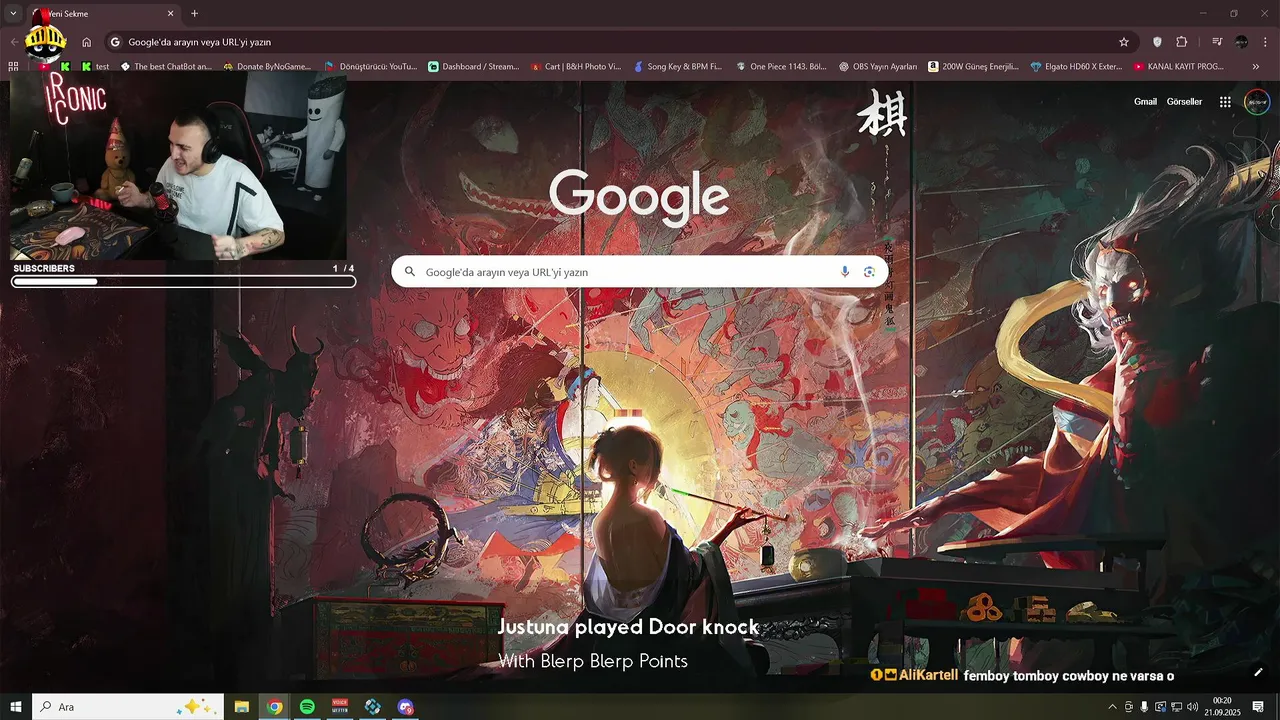Open 'Dashboard / Stream...' bookmark

click(473, 67)
